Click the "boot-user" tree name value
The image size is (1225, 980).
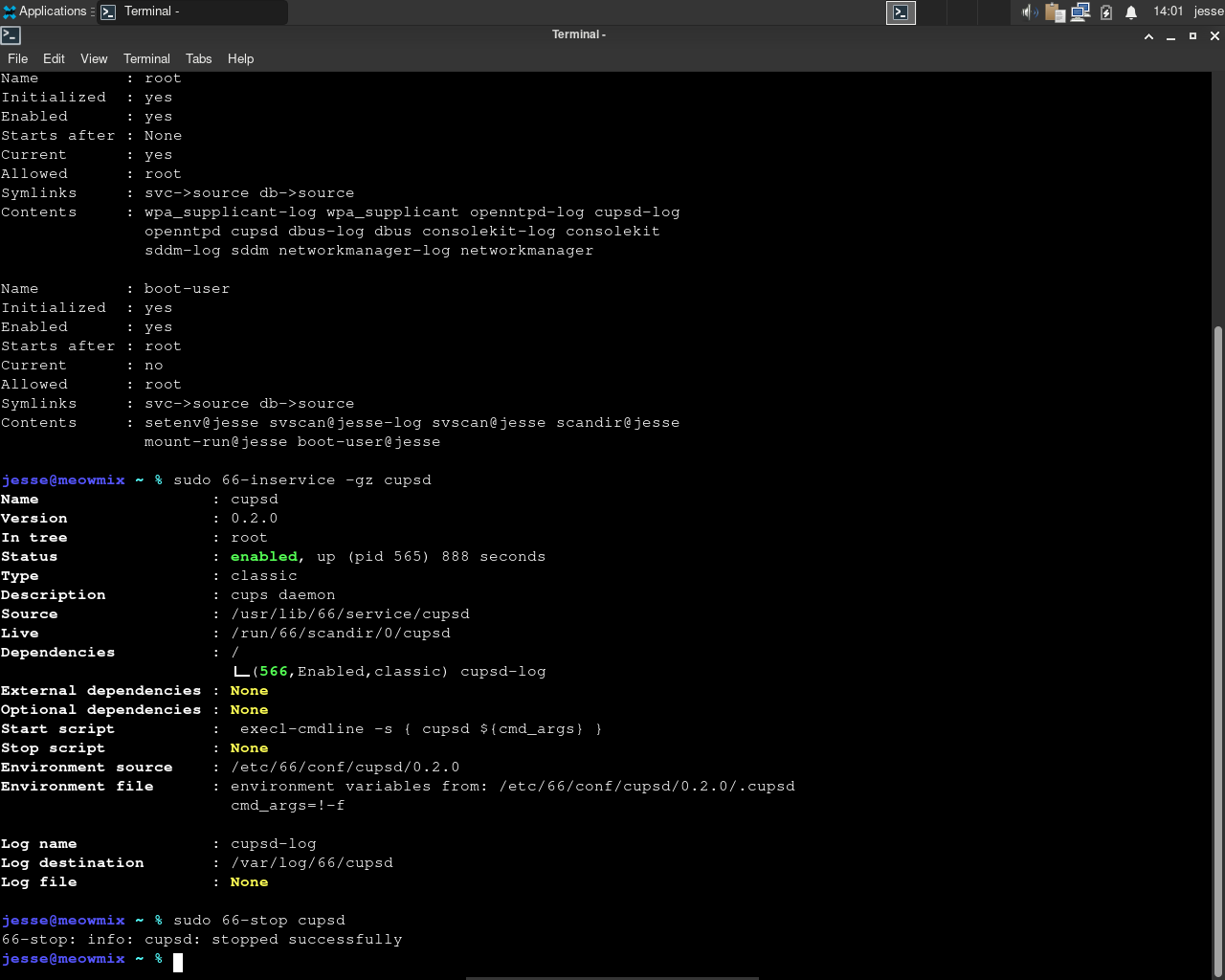[x=188, y=289]
